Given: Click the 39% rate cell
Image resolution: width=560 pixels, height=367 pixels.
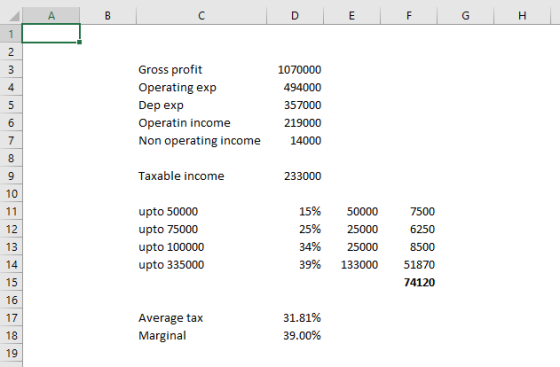Looking at the screenshot, I should pos(295,265).
